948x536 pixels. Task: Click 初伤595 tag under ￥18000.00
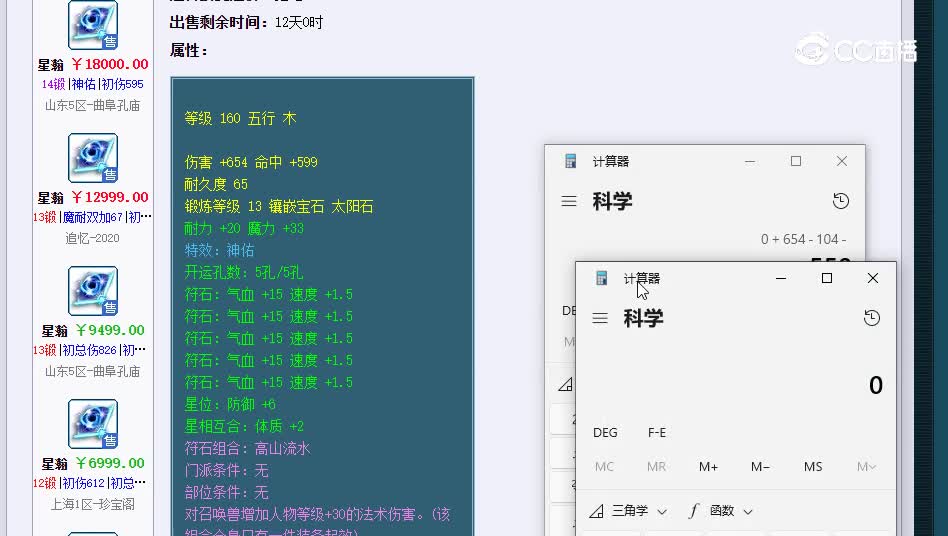[x=123, y=84]
